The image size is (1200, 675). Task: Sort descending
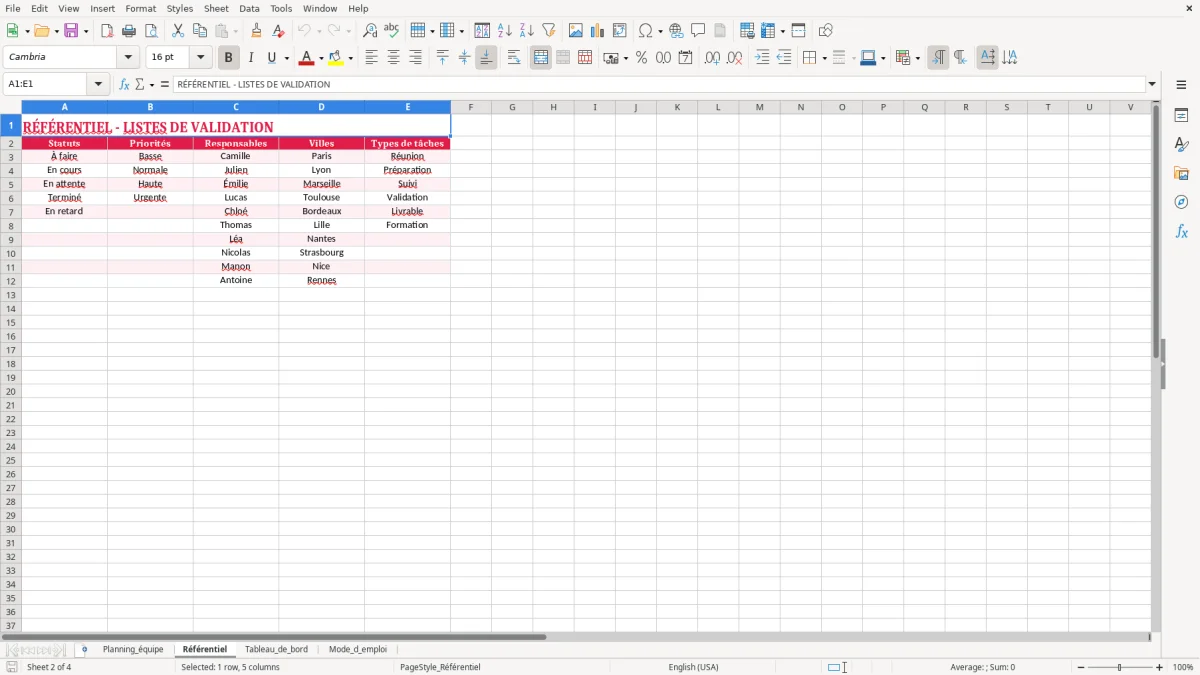pyautogui.click(x=527, y=31)
